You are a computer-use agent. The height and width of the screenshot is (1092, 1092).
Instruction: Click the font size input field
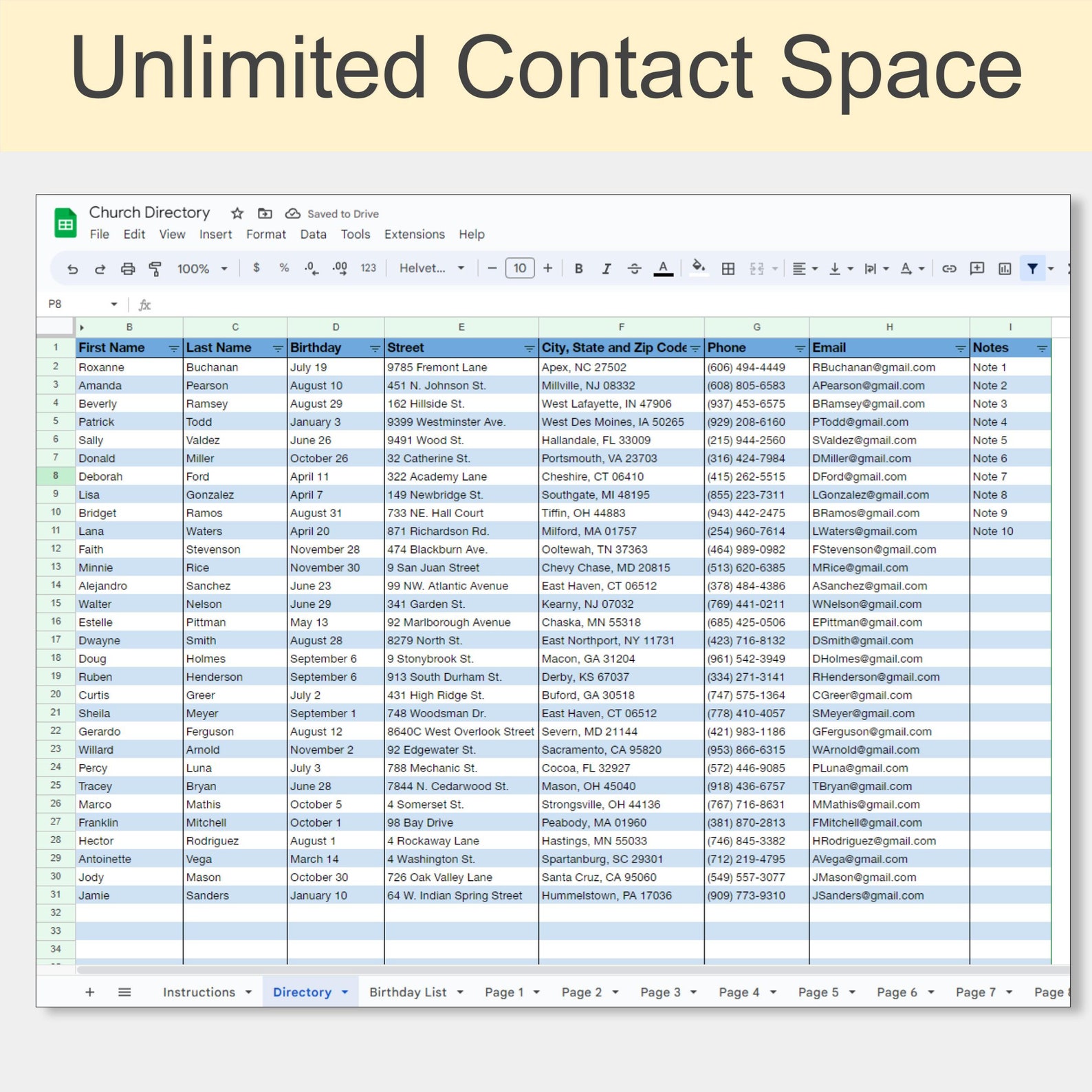tap(520, 268)
